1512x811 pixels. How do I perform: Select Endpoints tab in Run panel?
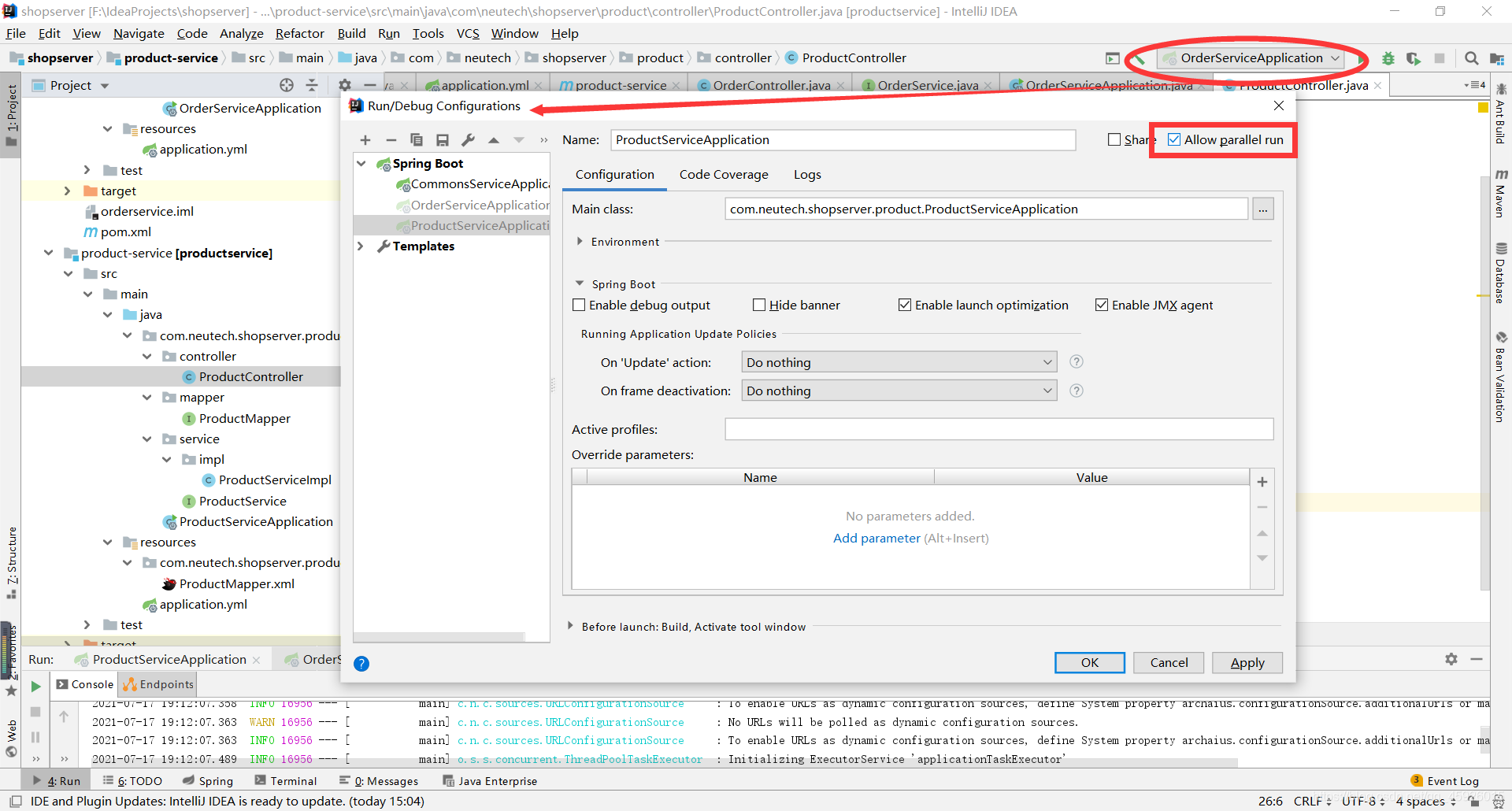click(158, 685)
